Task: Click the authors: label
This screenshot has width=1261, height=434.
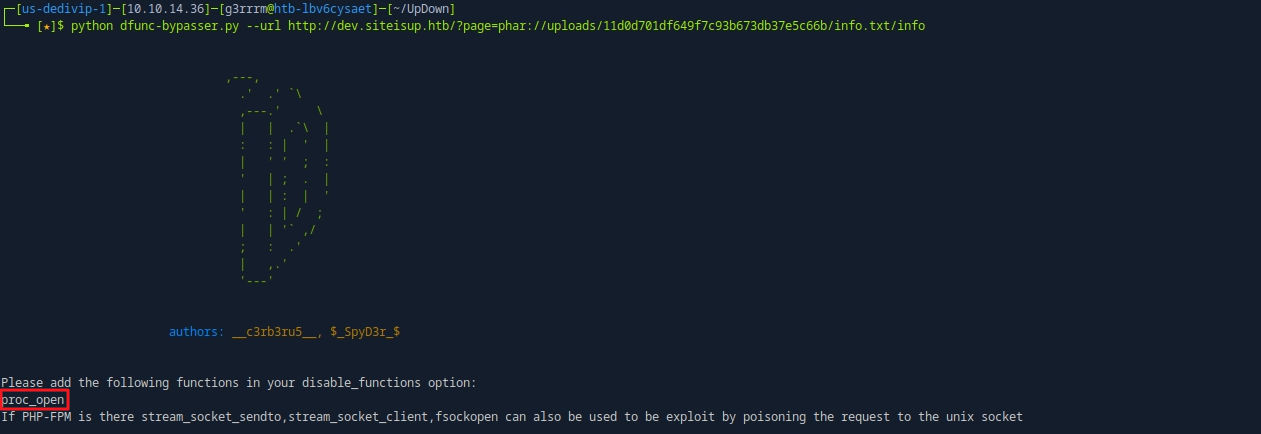Action: click(196, 331)
